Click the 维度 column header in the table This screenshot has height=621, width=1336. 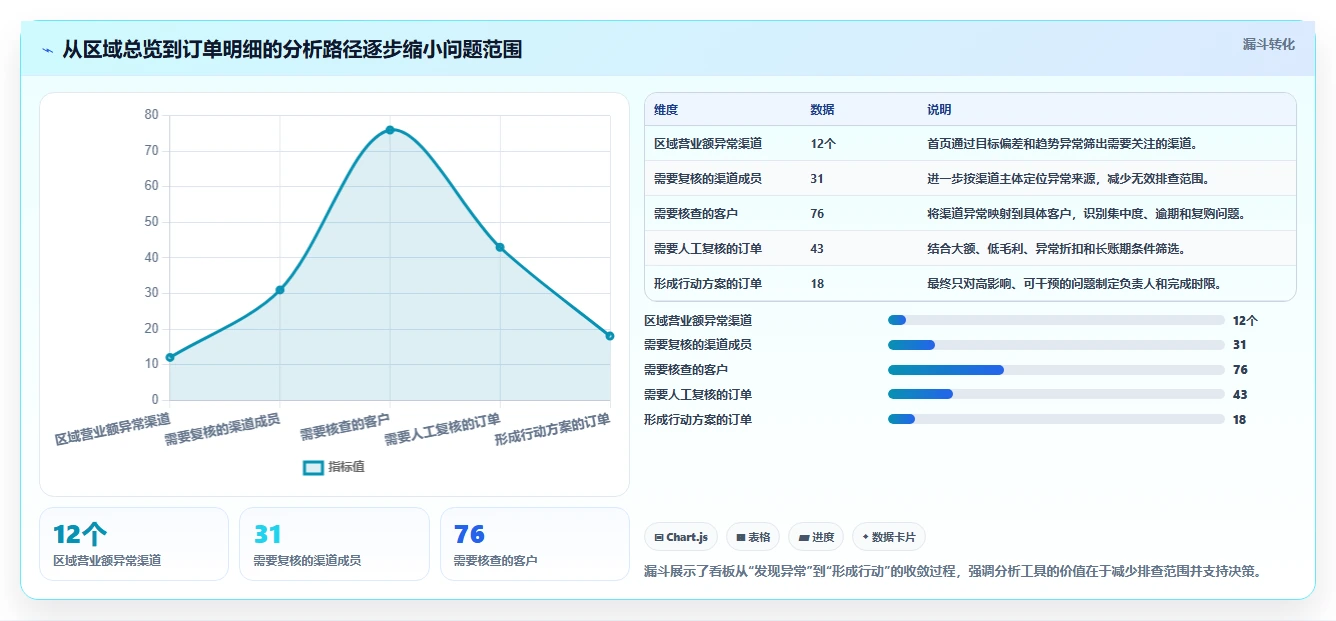666,110
